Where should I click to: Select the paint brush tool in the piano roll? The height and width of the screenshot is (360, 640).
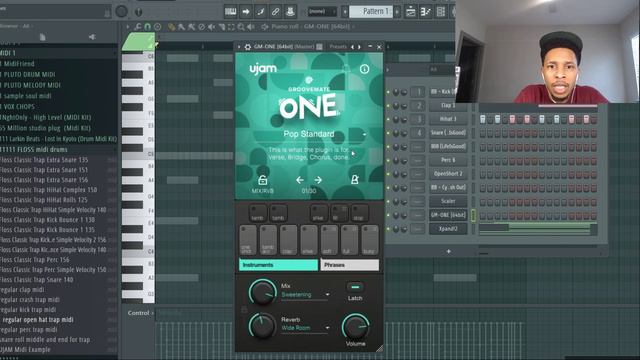181,27
